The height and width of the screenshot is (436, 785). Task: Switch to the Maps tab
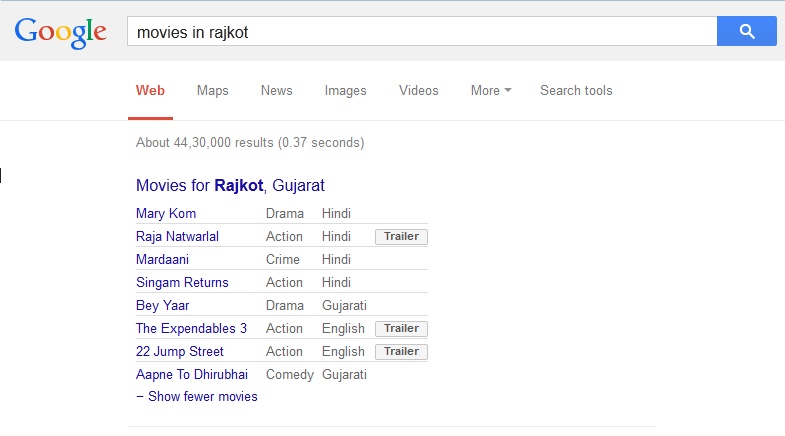pyautogui.click(x=212, y=91)
